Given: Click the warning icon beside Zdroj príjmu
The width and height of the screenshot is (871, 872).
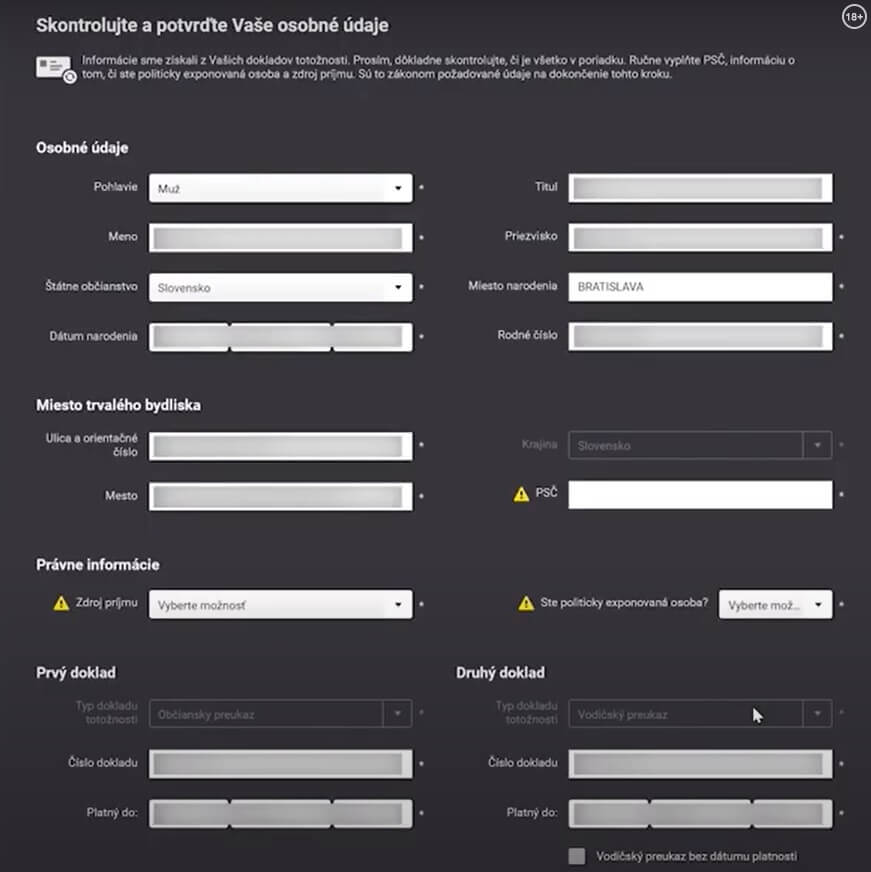Looking at the screenshot, I should coord(61,603).
